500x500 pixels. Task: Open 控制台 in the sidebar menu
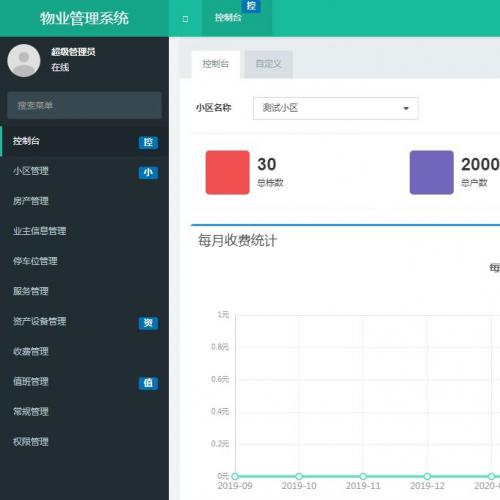pos(84,141)
